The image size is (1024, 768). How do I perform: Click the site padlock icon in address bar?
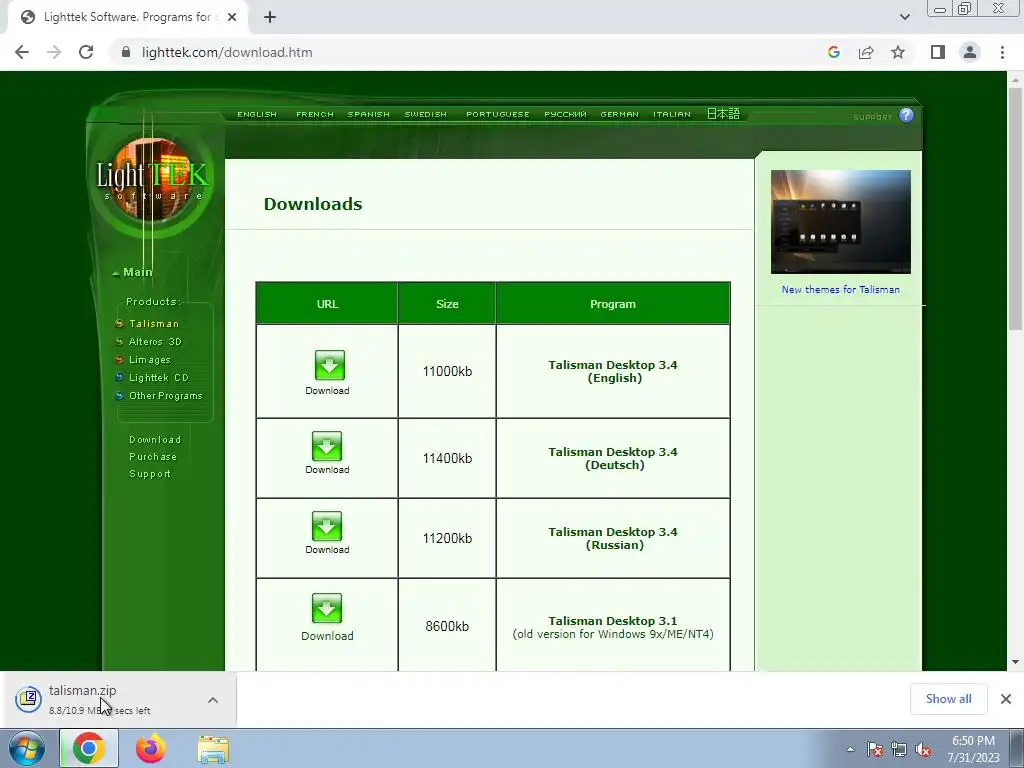tap(126, 52)
